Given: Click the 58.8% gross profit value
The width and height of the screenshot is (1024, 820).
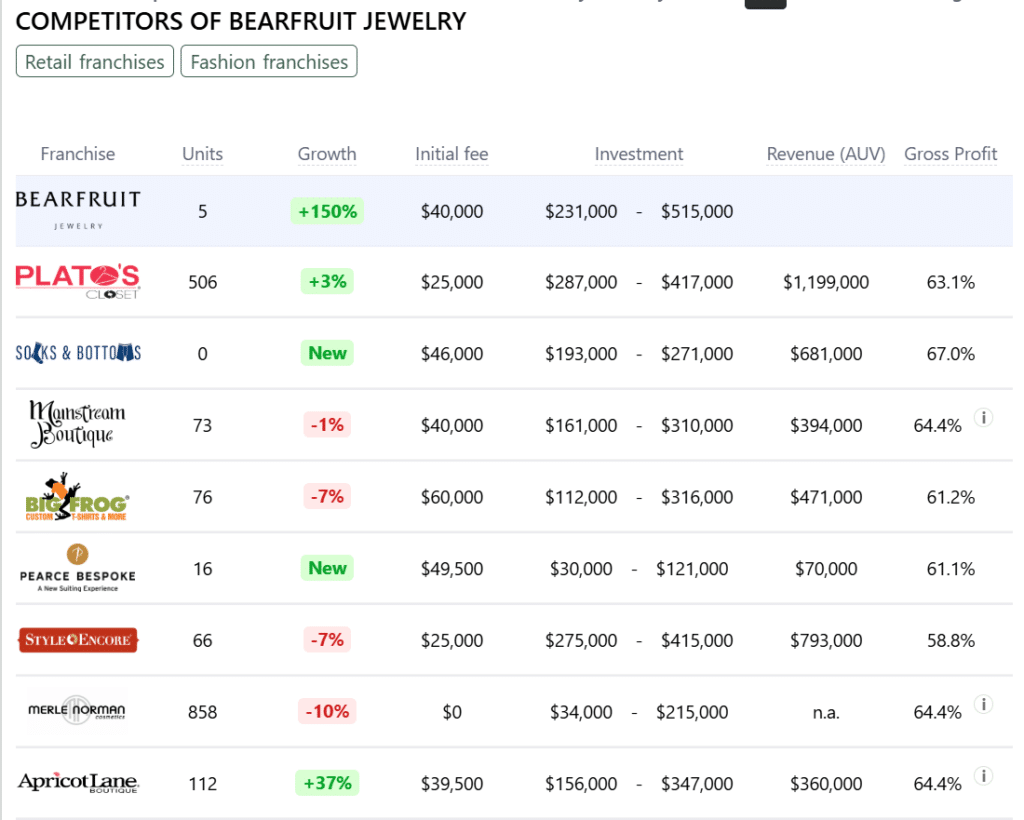Looking at the screenshot, I should (x=951, y=640).
